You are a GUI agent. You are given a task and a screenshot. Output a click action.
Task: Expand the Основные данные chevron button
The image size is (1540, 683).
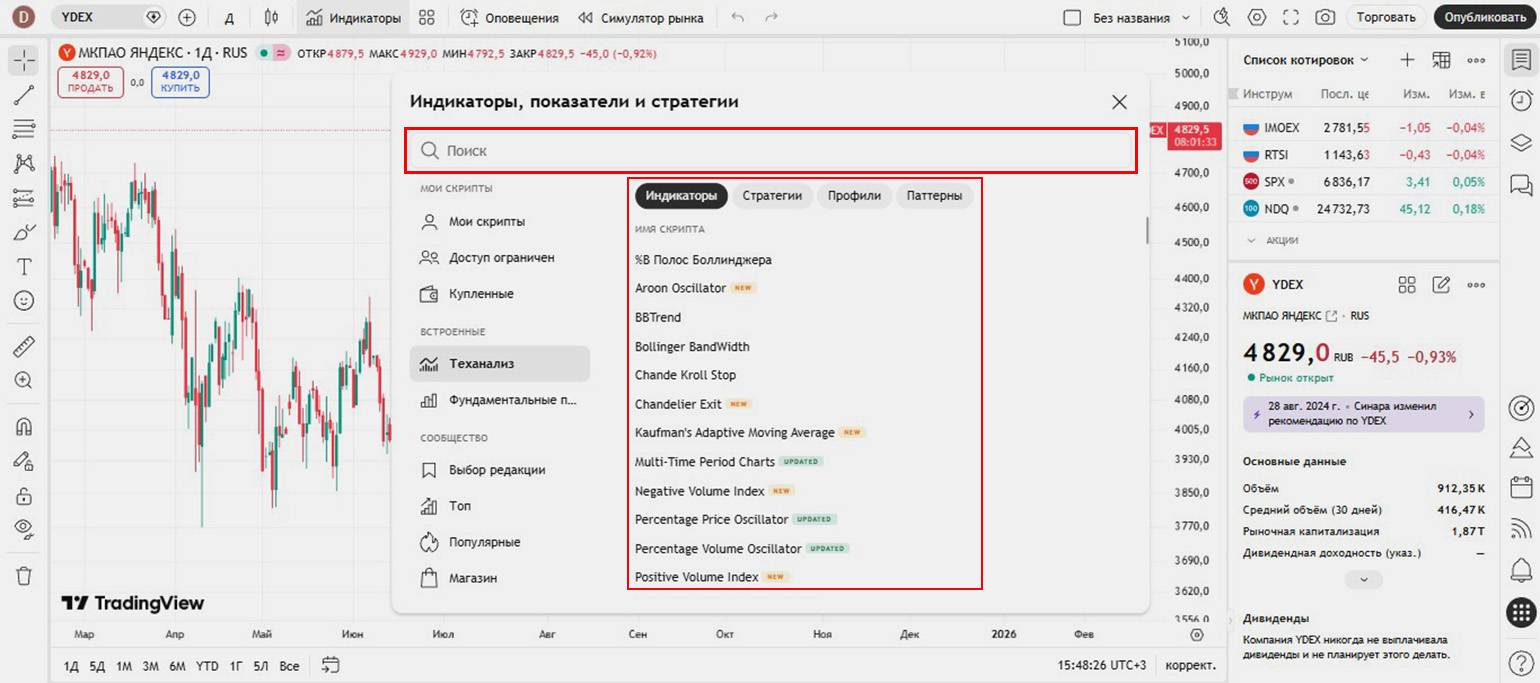coord(1363,580)
